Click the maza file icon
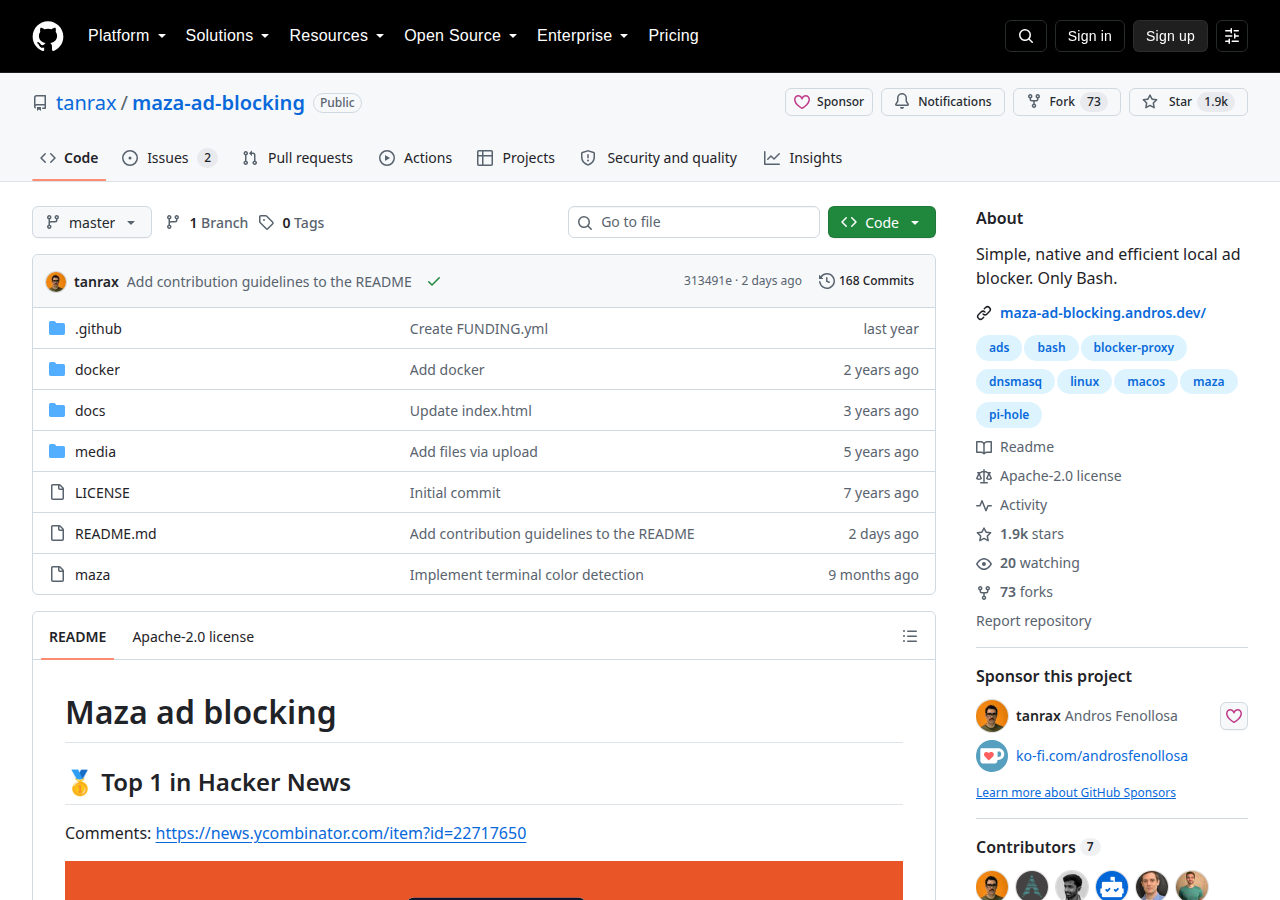The height and width of the screenshot is (900, 1280). (57, 574)
